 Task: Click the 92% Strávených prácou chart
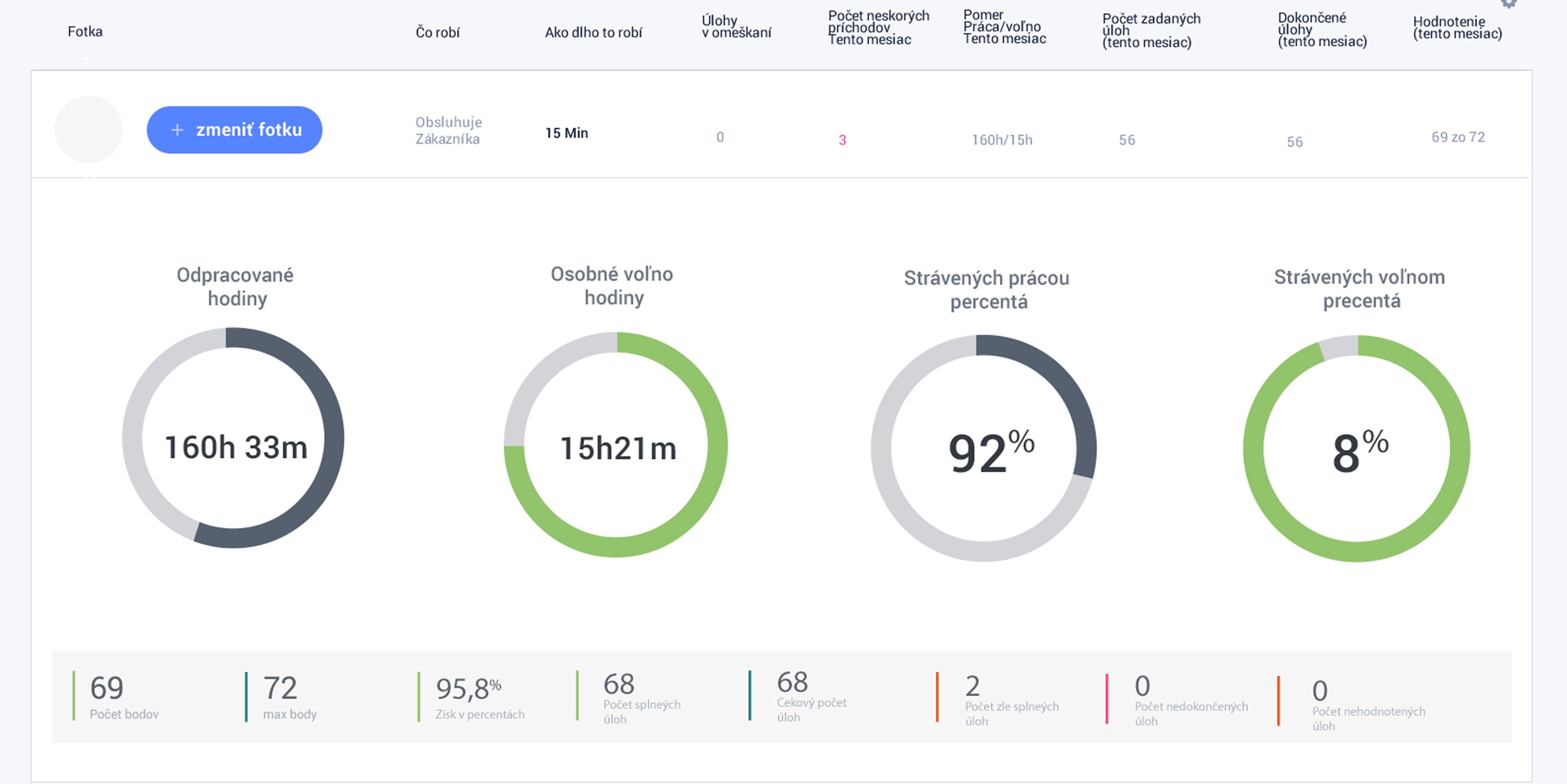click(983, 448)
